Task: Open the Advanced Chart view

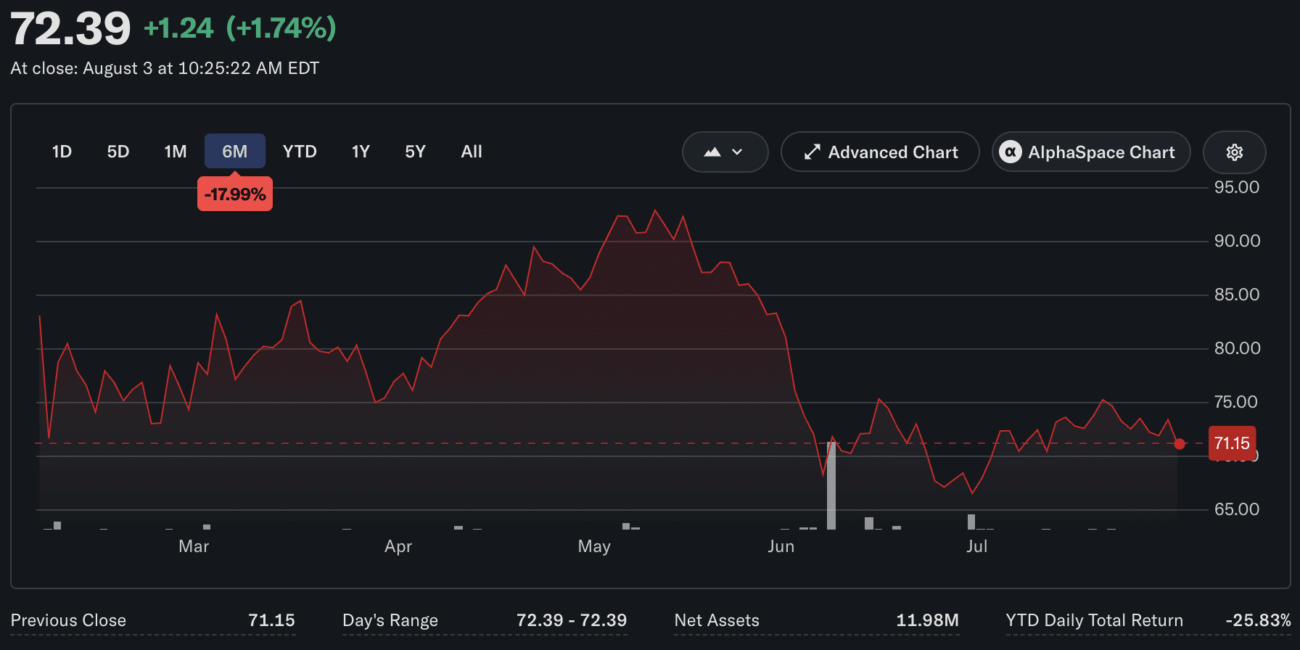Action: pyautogui.click(x=880, y=152)
